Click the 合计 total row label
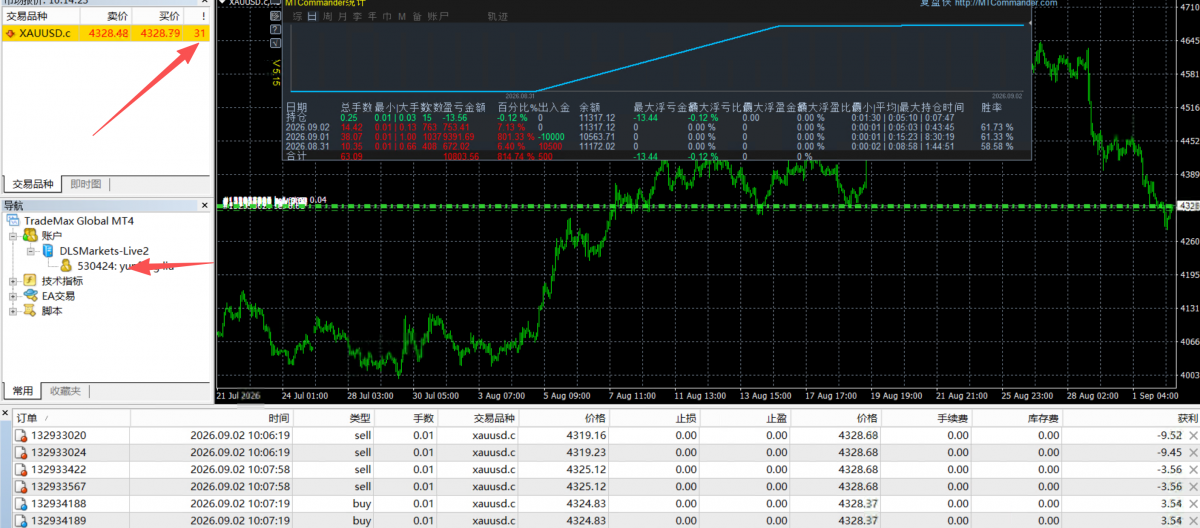 296,156
